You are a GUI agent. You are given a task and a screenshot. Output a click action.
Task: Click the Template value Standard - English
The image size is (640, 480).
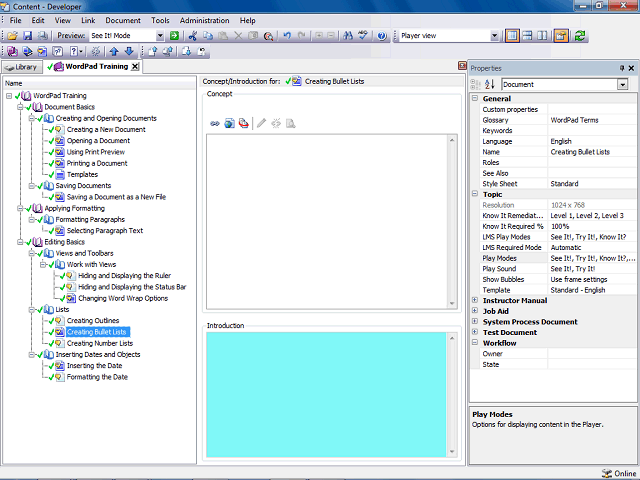(x=578, y=290)
